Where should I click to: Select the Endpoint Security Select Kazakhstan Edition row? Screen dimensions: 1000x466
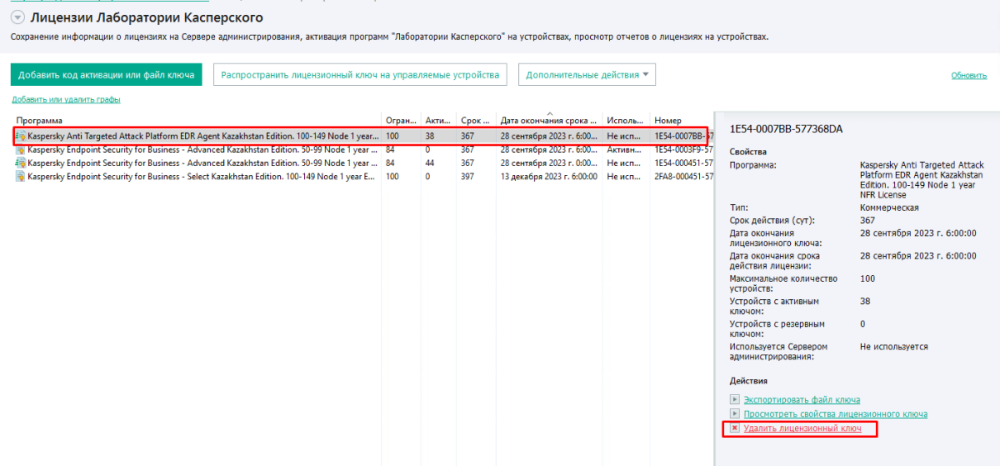tap(200, 176)
